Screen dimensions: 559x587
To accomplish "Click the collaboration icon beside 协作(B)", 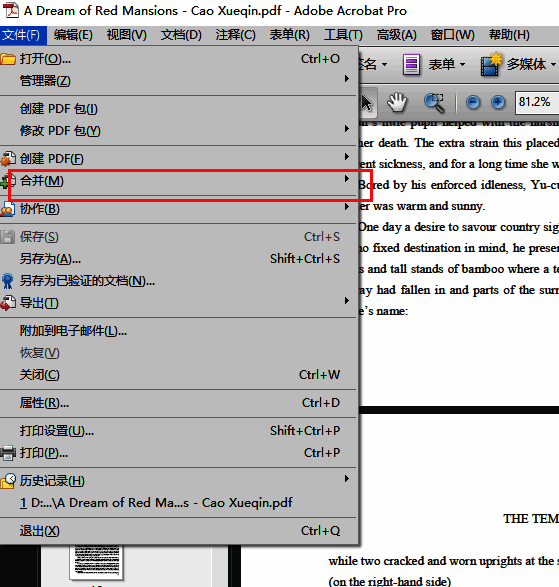I will coord(8,209).
